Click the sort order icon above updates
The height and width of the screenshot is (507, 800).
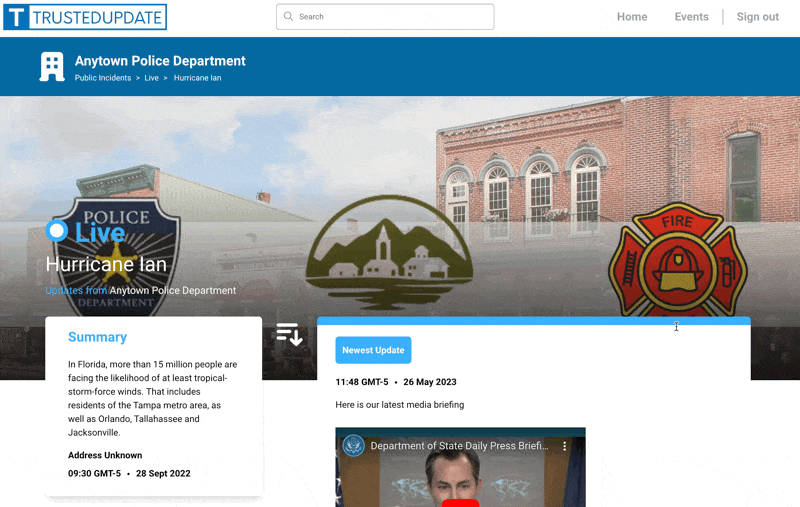pyautogui.click(x=289, y=335)
